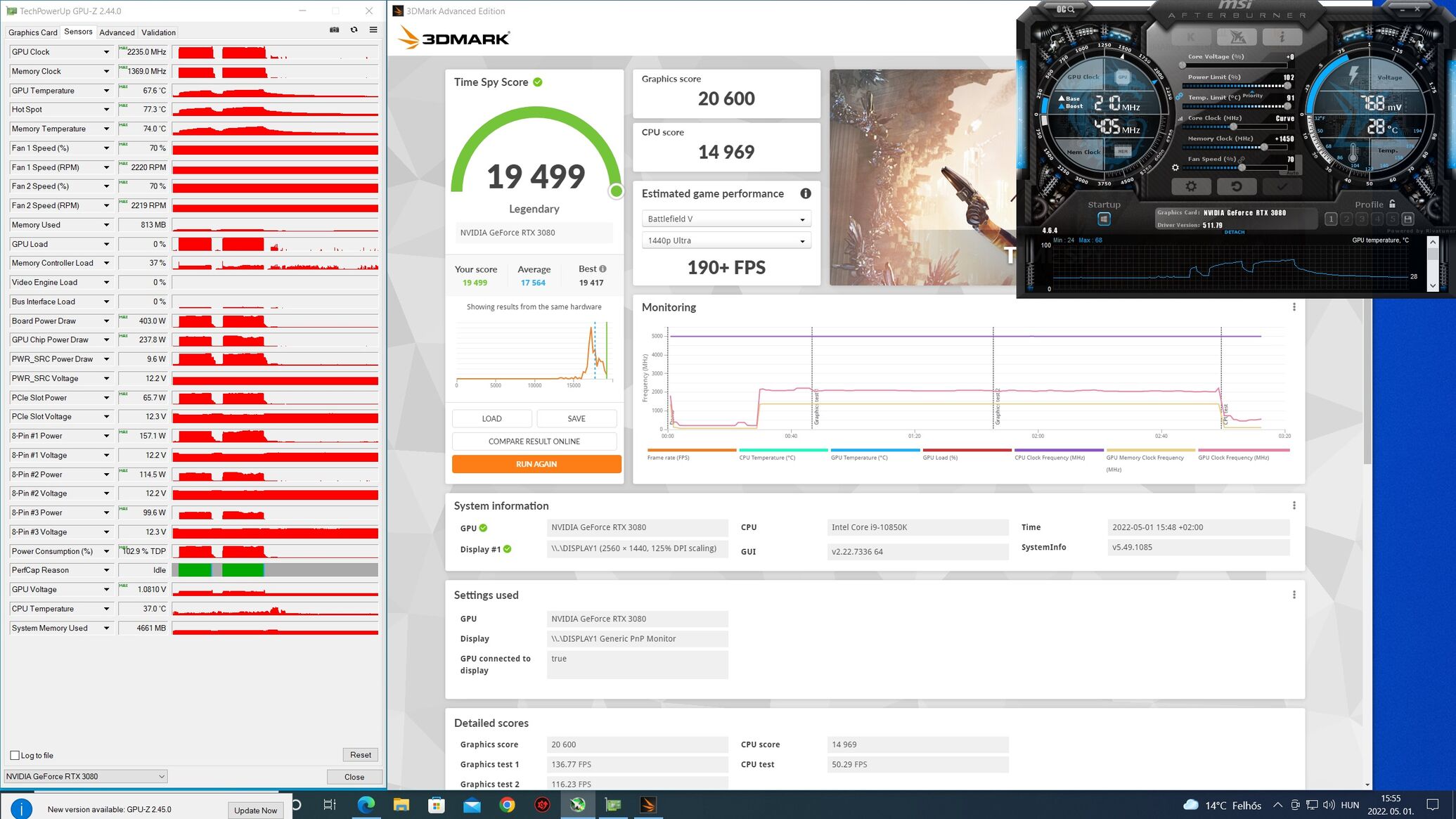Image resolution: width=1456 pixels, height=819 pixels.
Task: Click the Memory Clock slider knob
Action: click(1263, 147)
